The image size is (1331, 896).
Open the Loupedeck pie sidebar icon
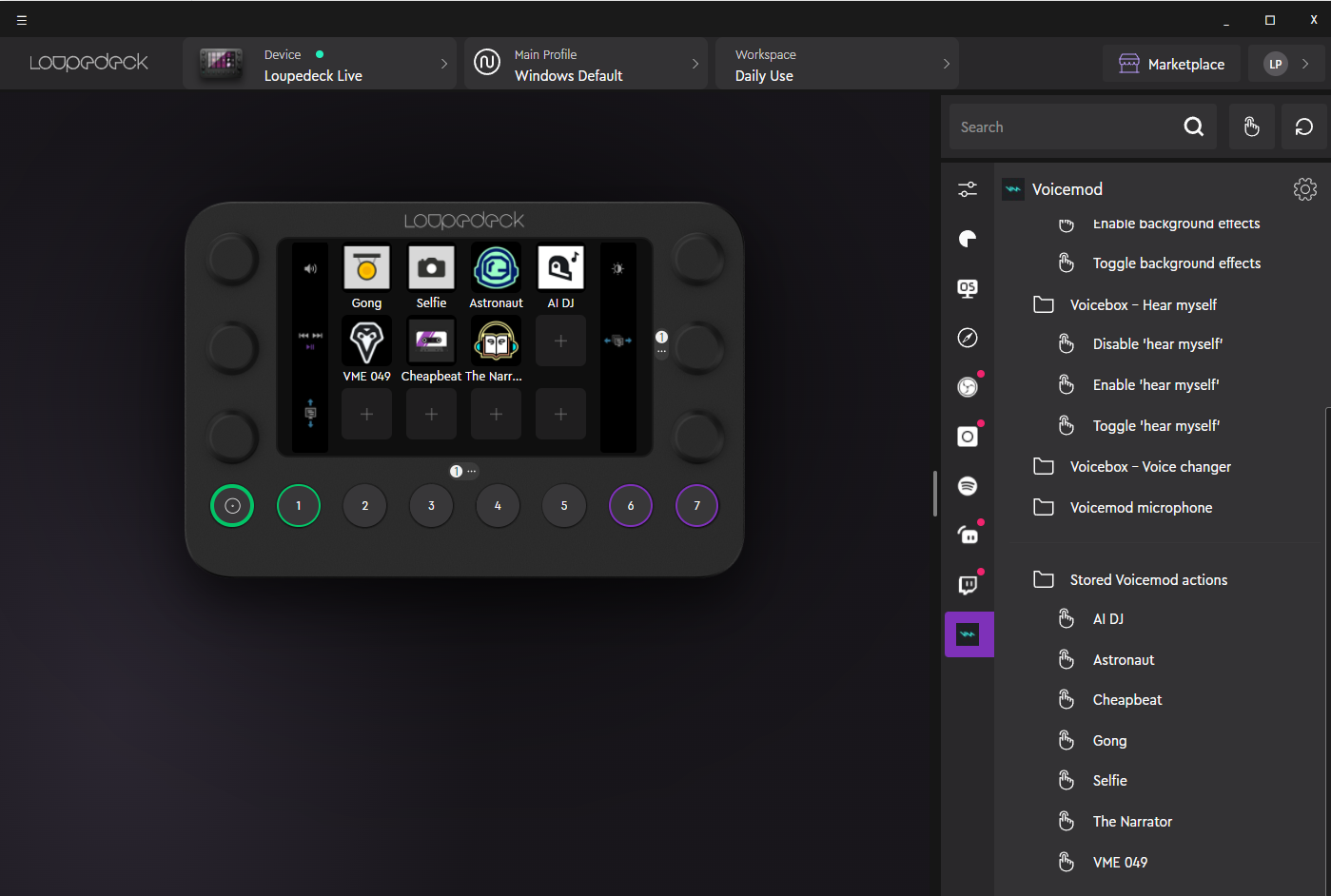coord(968,239)
